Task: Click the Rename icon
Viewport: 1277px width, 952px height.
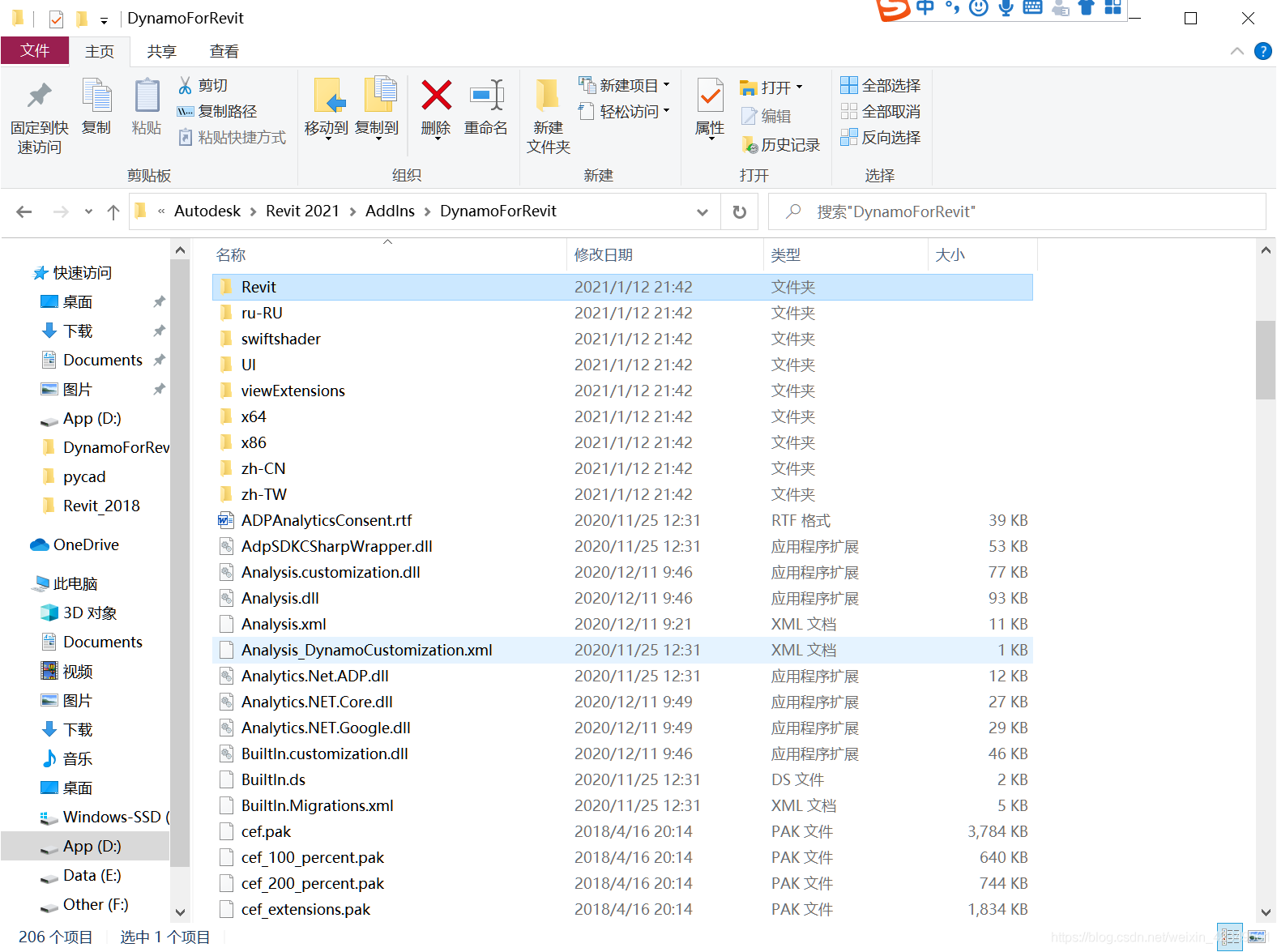Action: click(487, 96)
